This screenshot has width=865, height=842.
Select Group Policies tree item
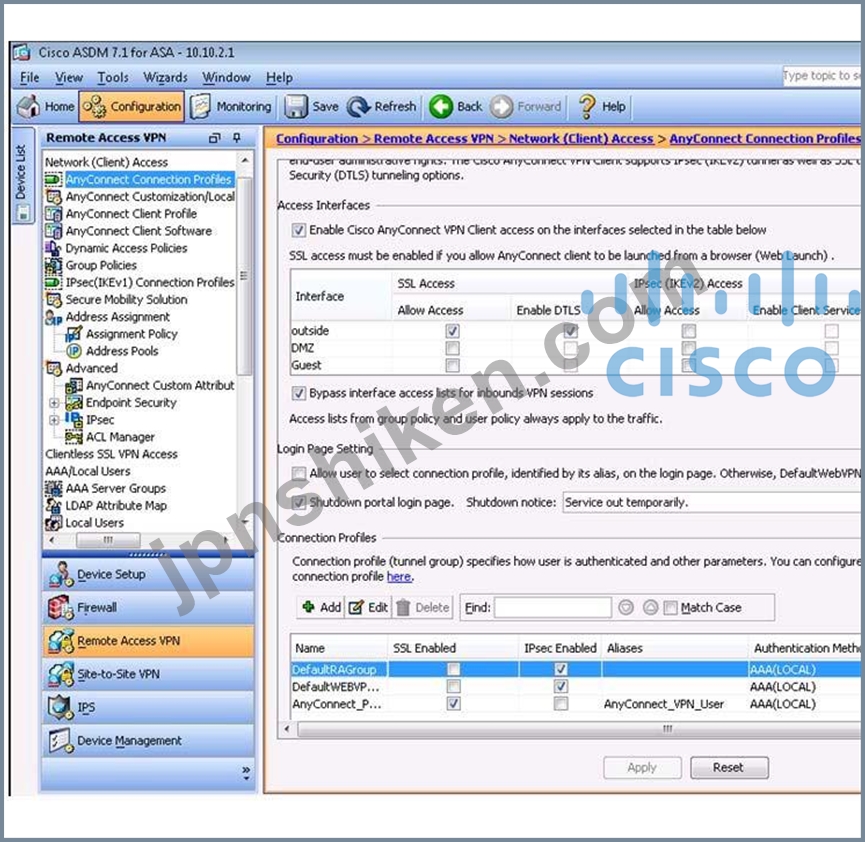[101, 265]
